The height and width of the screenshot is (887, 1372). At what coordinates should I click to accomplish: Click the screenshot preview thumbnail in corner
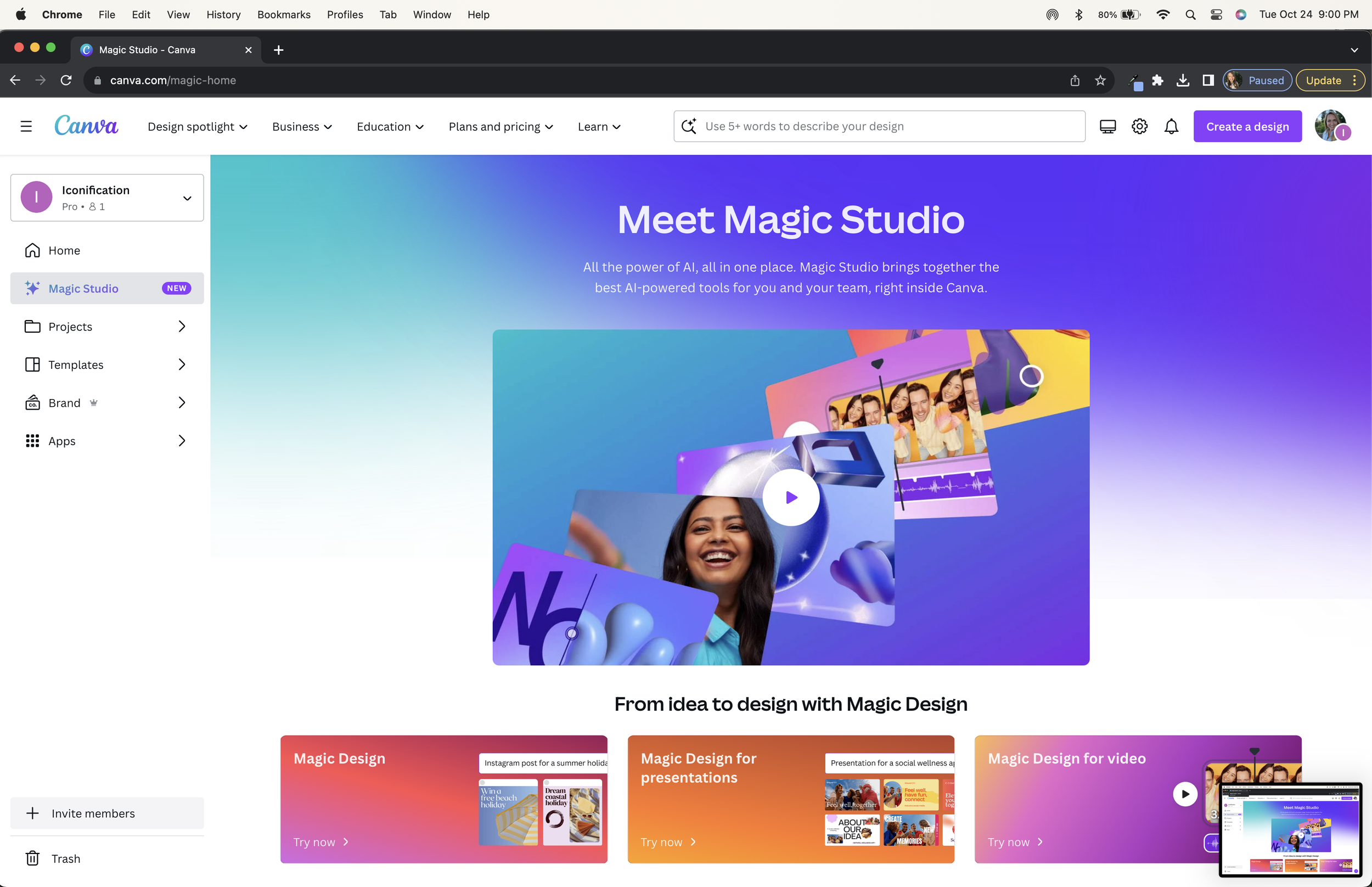coord(1290,829)
